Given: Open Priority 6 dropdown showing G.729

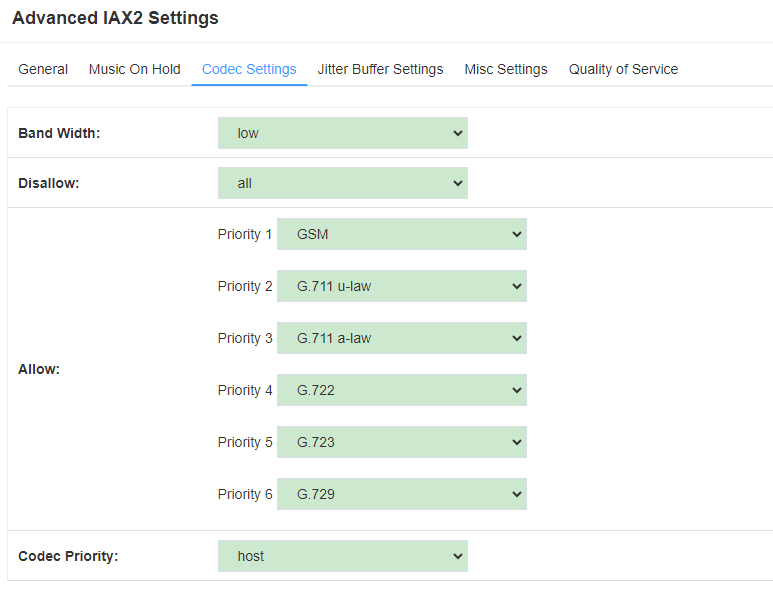Looking at the screenshot, I should coord(402,494).
